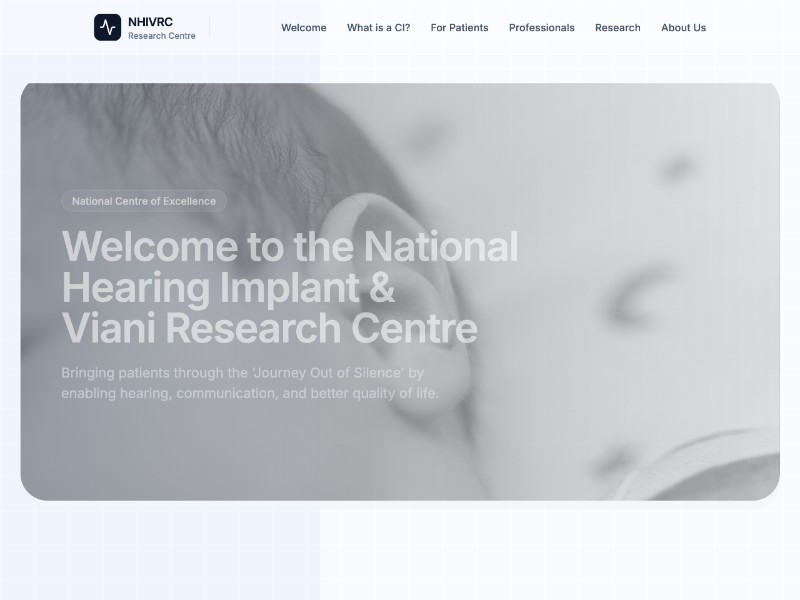Visit the About Us page
800x600 pixels.
(683, 28)
